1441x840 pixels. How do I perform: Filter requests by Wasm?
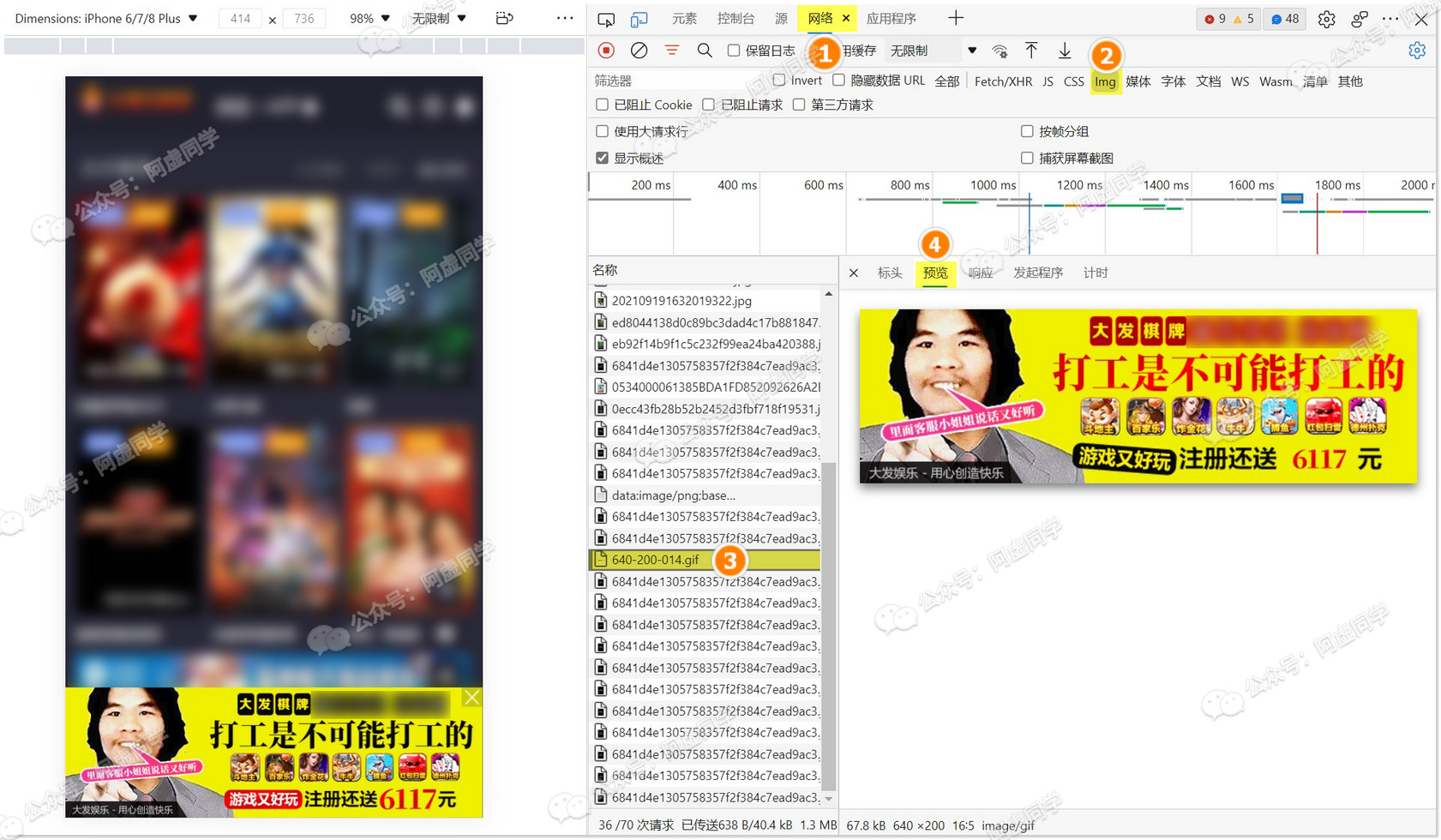tap(1276, 81)
